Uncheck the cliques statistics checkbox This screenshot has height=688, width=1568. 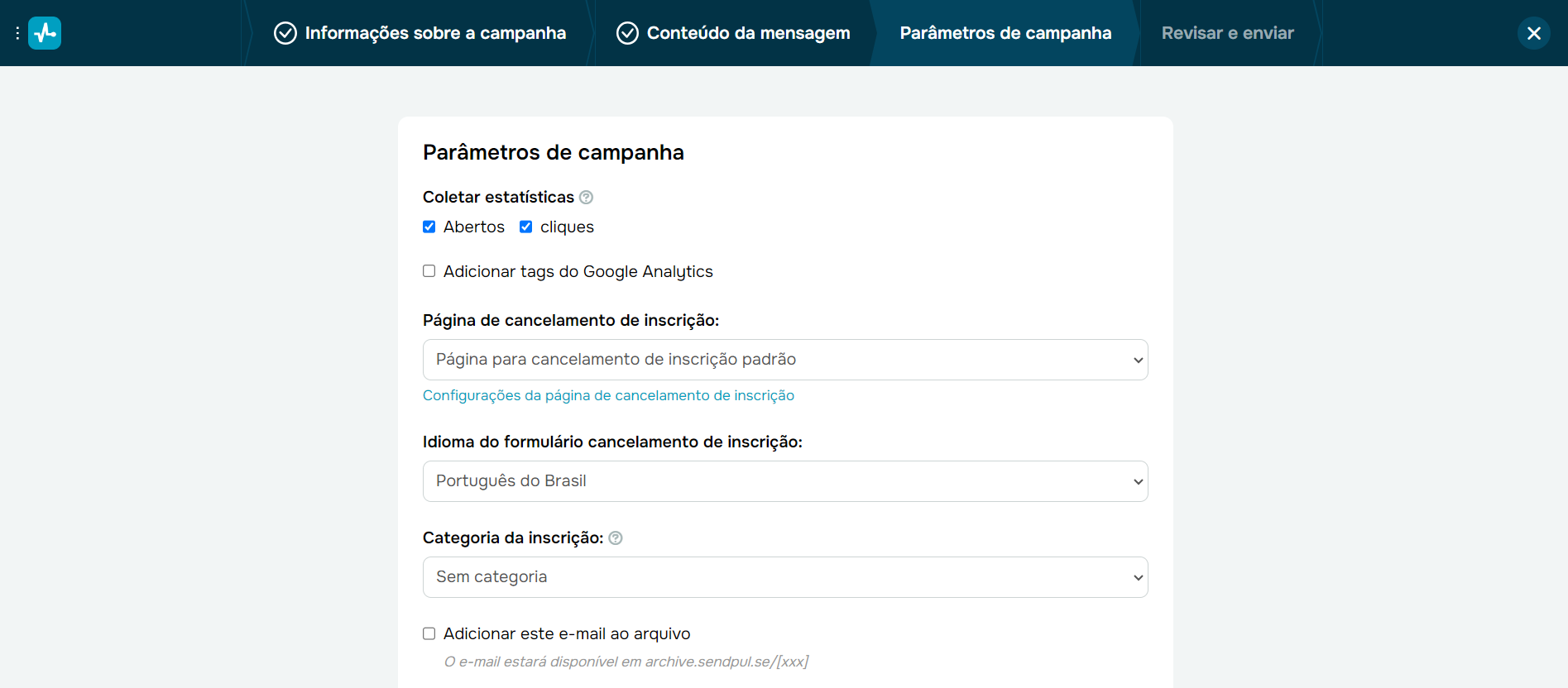pos(526,227)
